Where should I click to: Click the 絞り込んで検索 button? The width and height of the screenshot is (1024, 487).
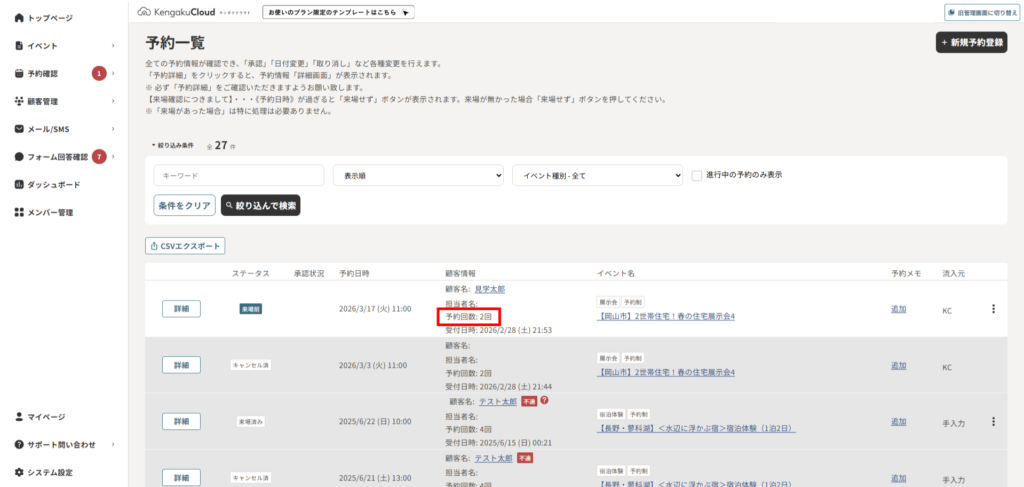260,205
